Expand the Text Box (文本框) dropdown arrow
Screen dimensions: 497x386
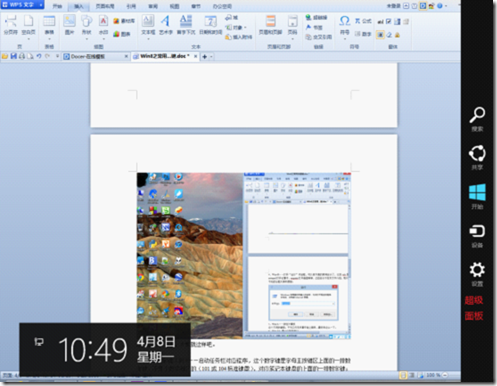148,39
